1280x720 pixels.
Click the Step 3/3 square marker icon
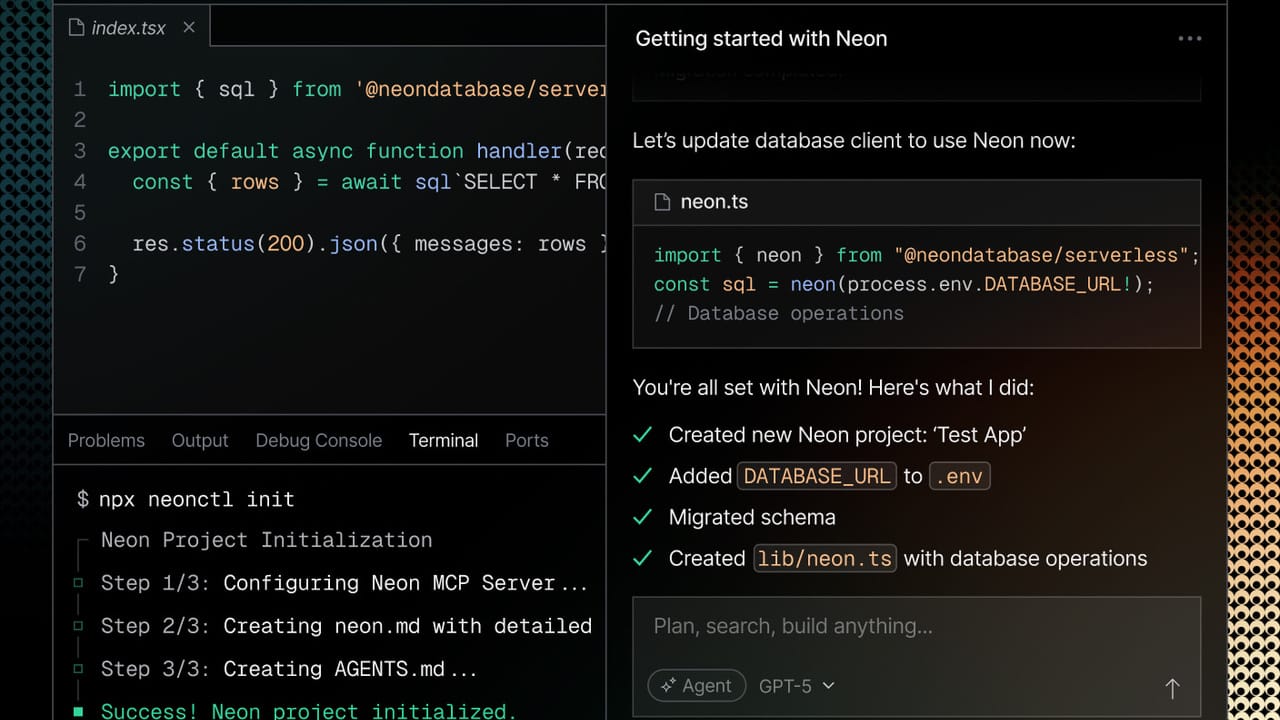coord(78,669)
